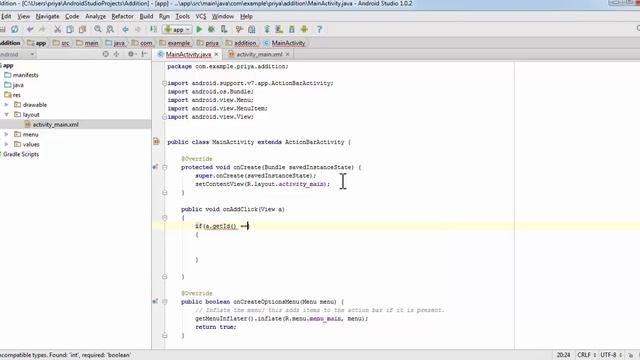
Task: Collapse the onAddClick method fold marker
Action: (164, 218)
